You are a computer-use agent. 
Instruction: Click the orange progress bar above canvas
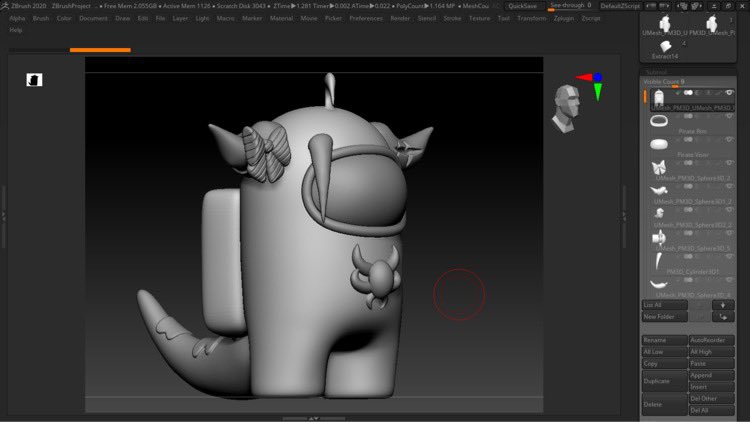point(100,50)
